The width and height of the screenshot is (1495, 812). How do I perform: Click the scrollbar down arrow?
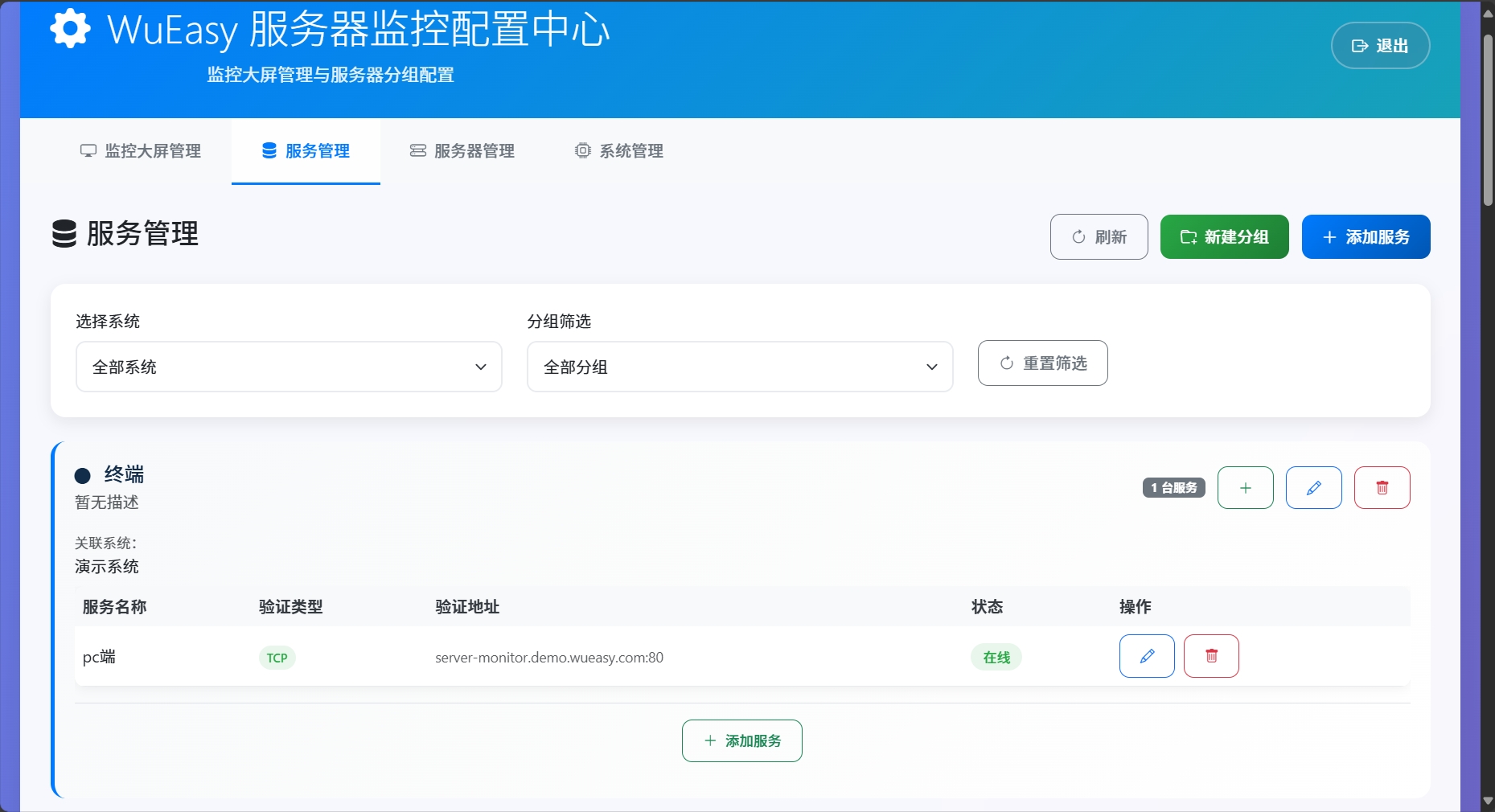(1488, 802)
